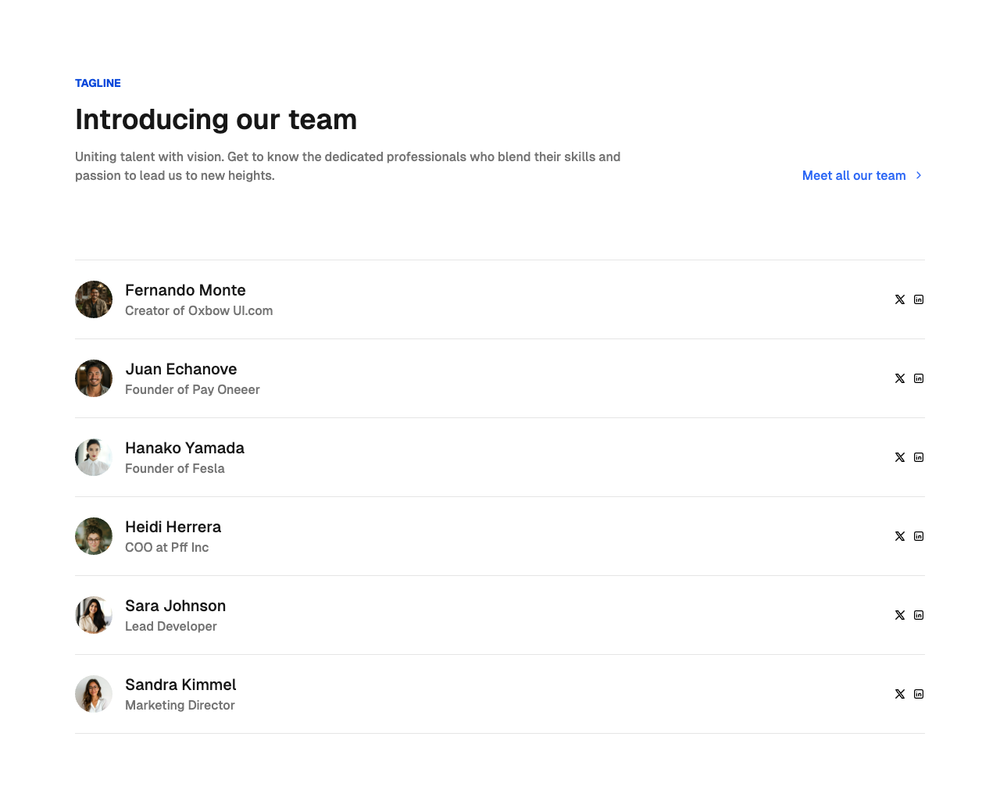Click the Meet all our team link
The width and height of the screenshot is (1000, 809).
862,176
